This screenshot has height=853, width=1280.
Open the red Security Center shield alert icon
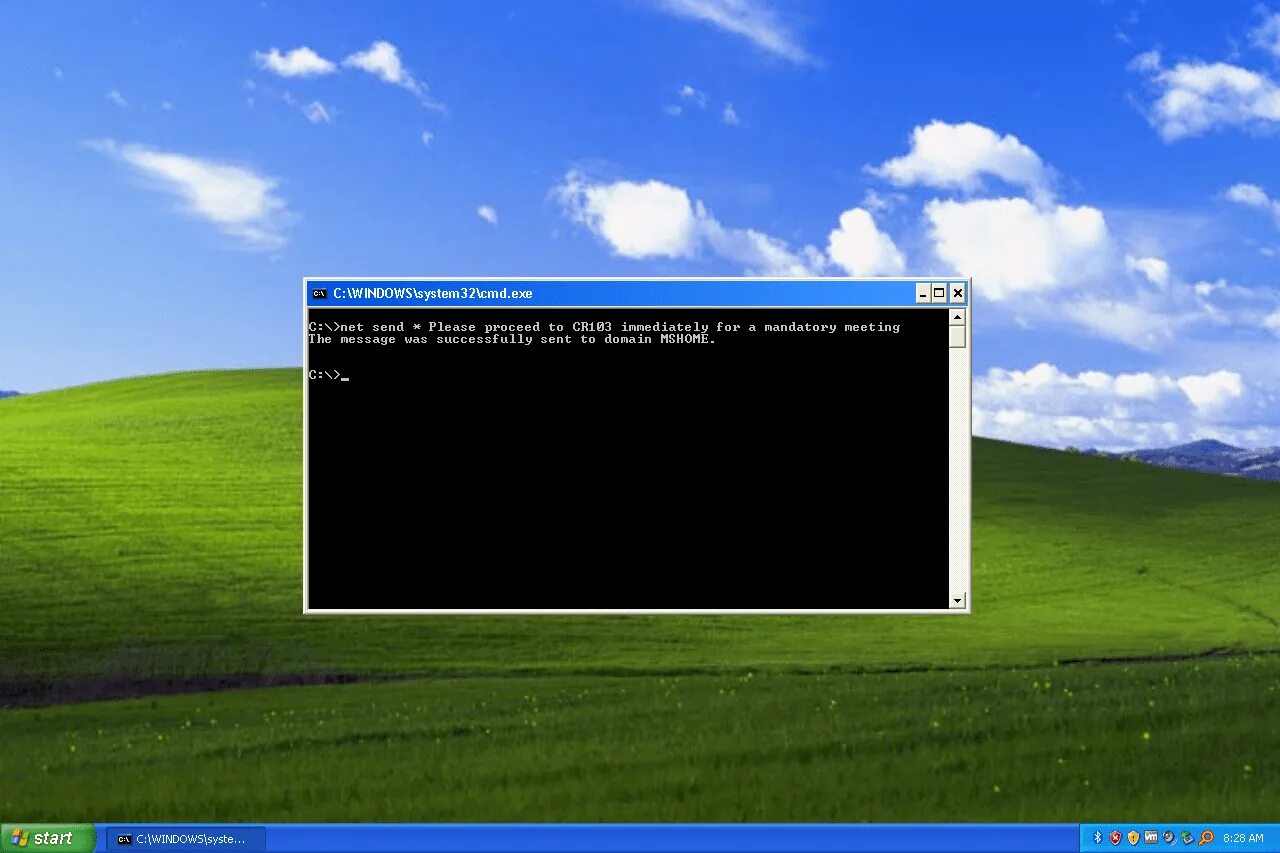tap(1116, 838)
